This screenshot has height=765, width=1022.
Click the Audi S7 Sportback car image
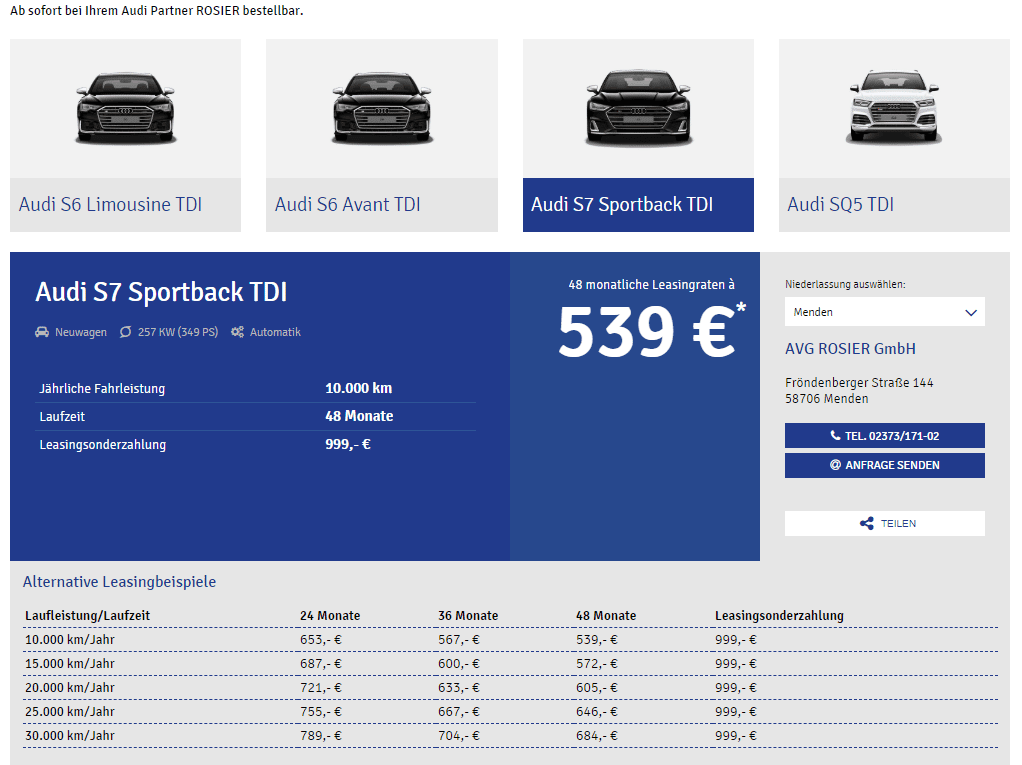click(638, 108)
